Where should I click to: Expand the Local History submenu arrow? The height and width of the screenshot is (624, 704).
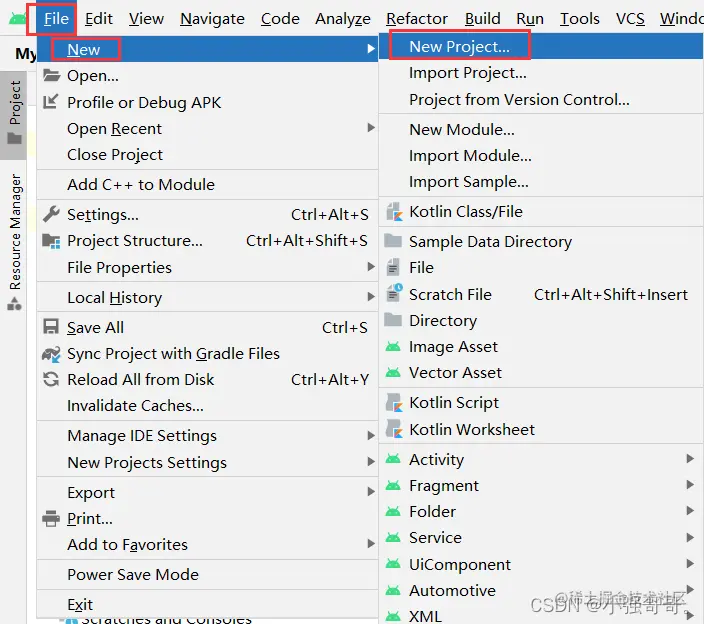[371, 297]
